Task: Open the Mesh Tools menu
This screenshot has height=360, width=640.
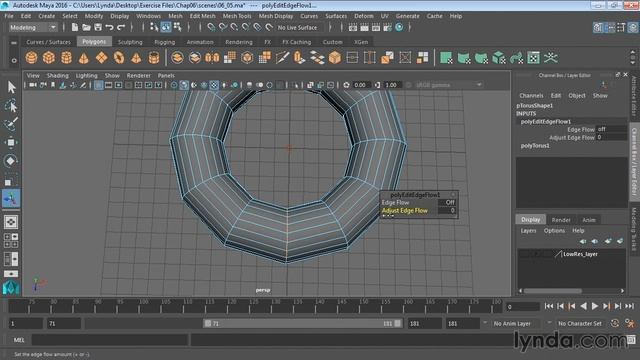Action: coord(237,16)
